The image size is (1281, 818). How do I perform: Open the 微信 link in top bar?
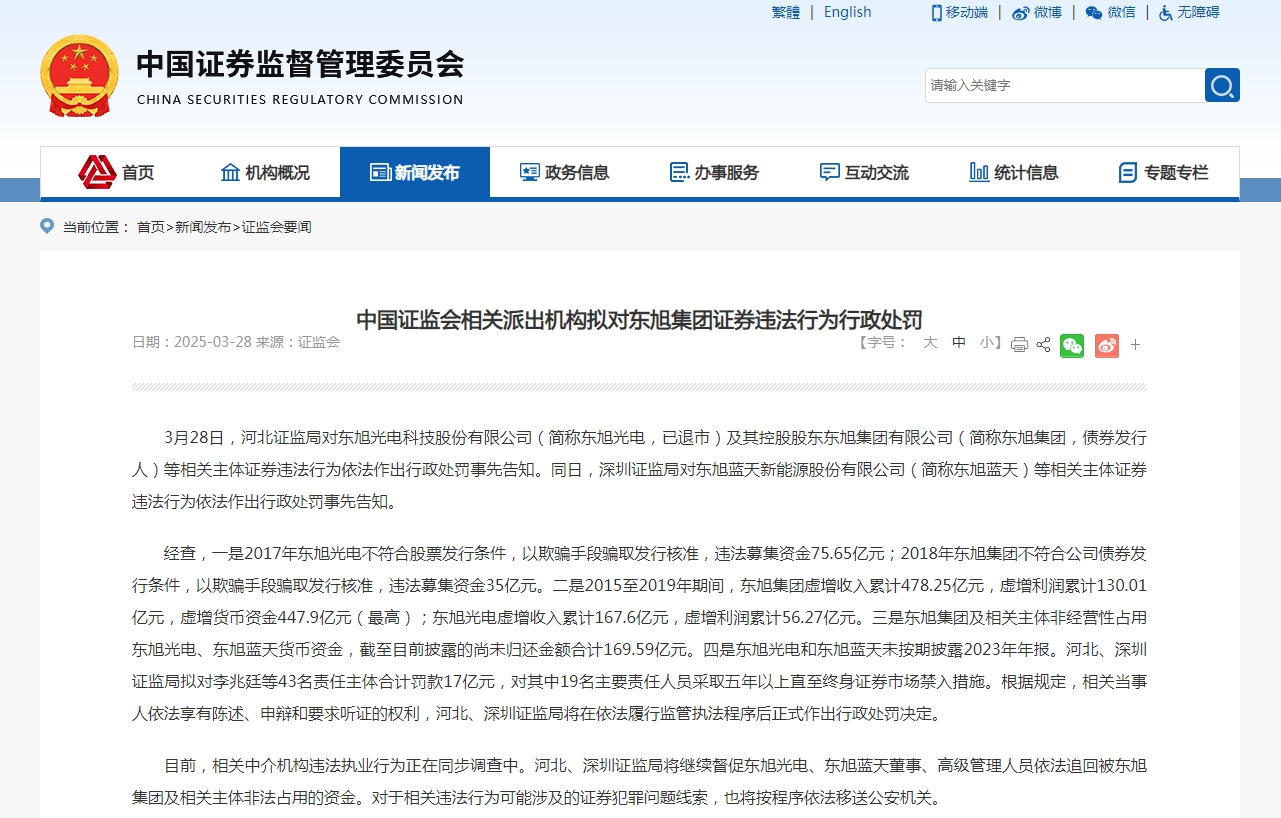tap(1121, 12)
